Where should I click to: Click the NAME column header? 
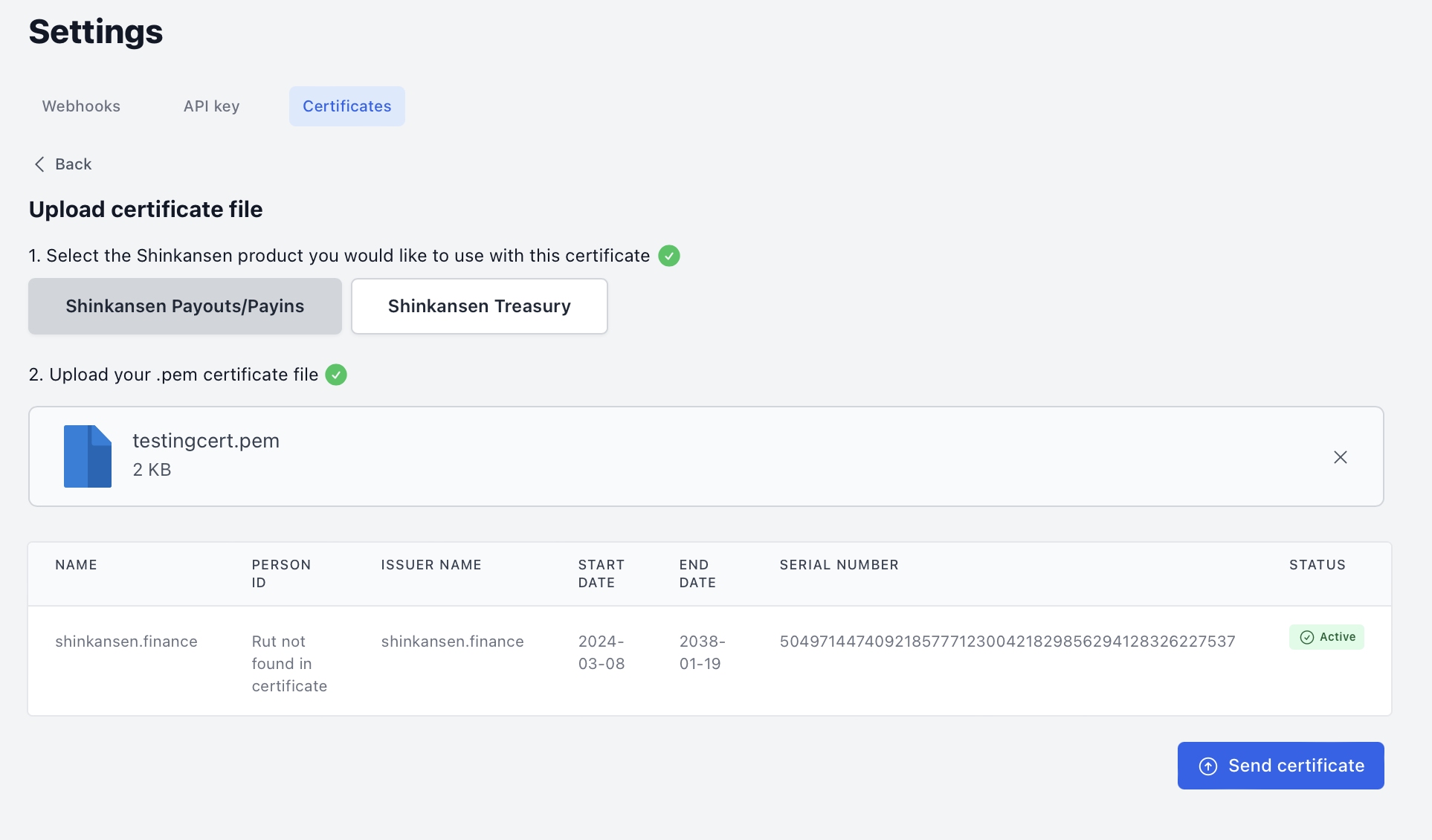point(76,565)
